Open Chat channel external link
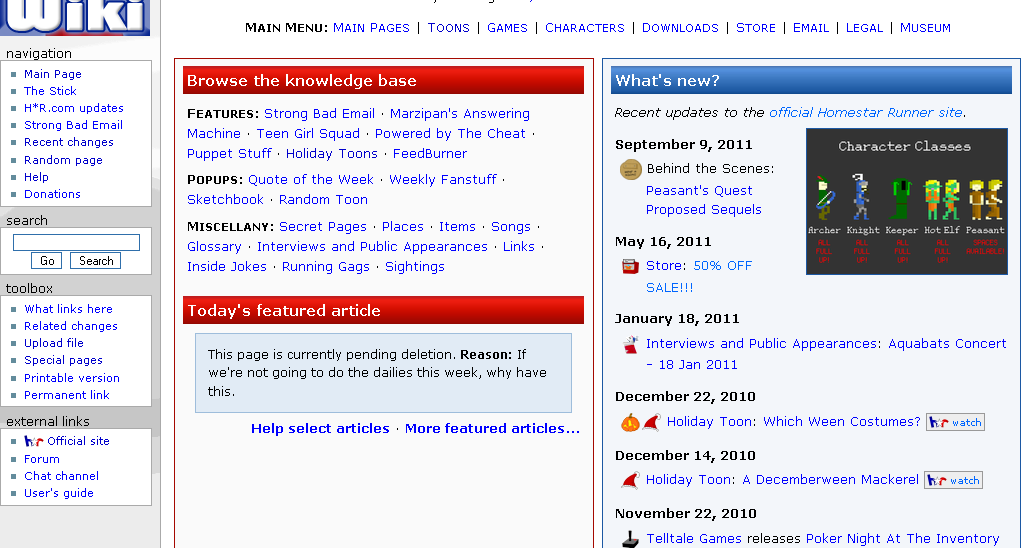The width and height of the screenshot is (1034, 548). [61, 476]
